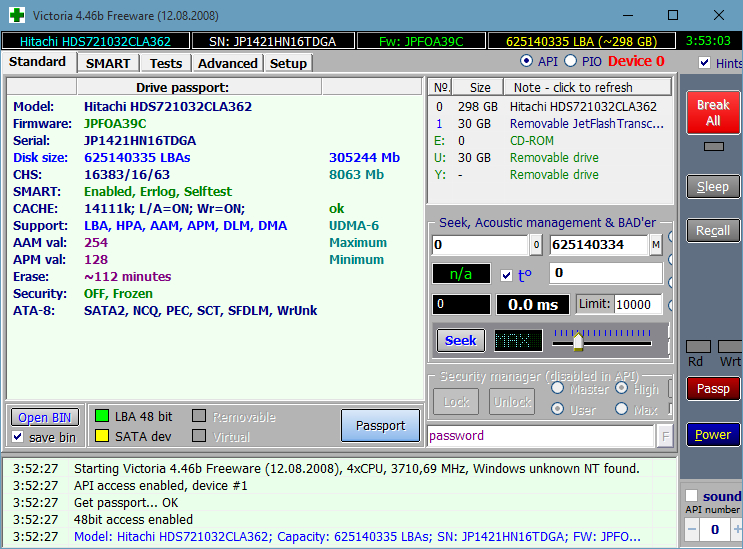Open the SMART tab
This screenshot has height=549, width=743.
coord(108,63)
